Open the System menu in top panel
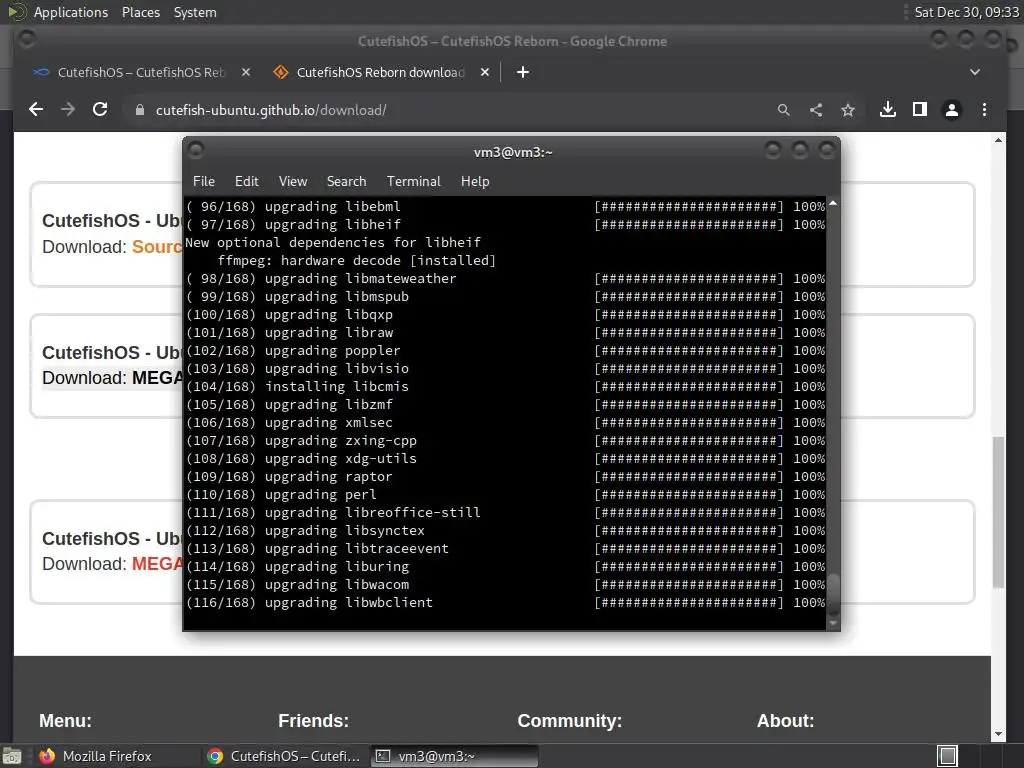Viewport: 1024px width, 768px height. [195, 12]
